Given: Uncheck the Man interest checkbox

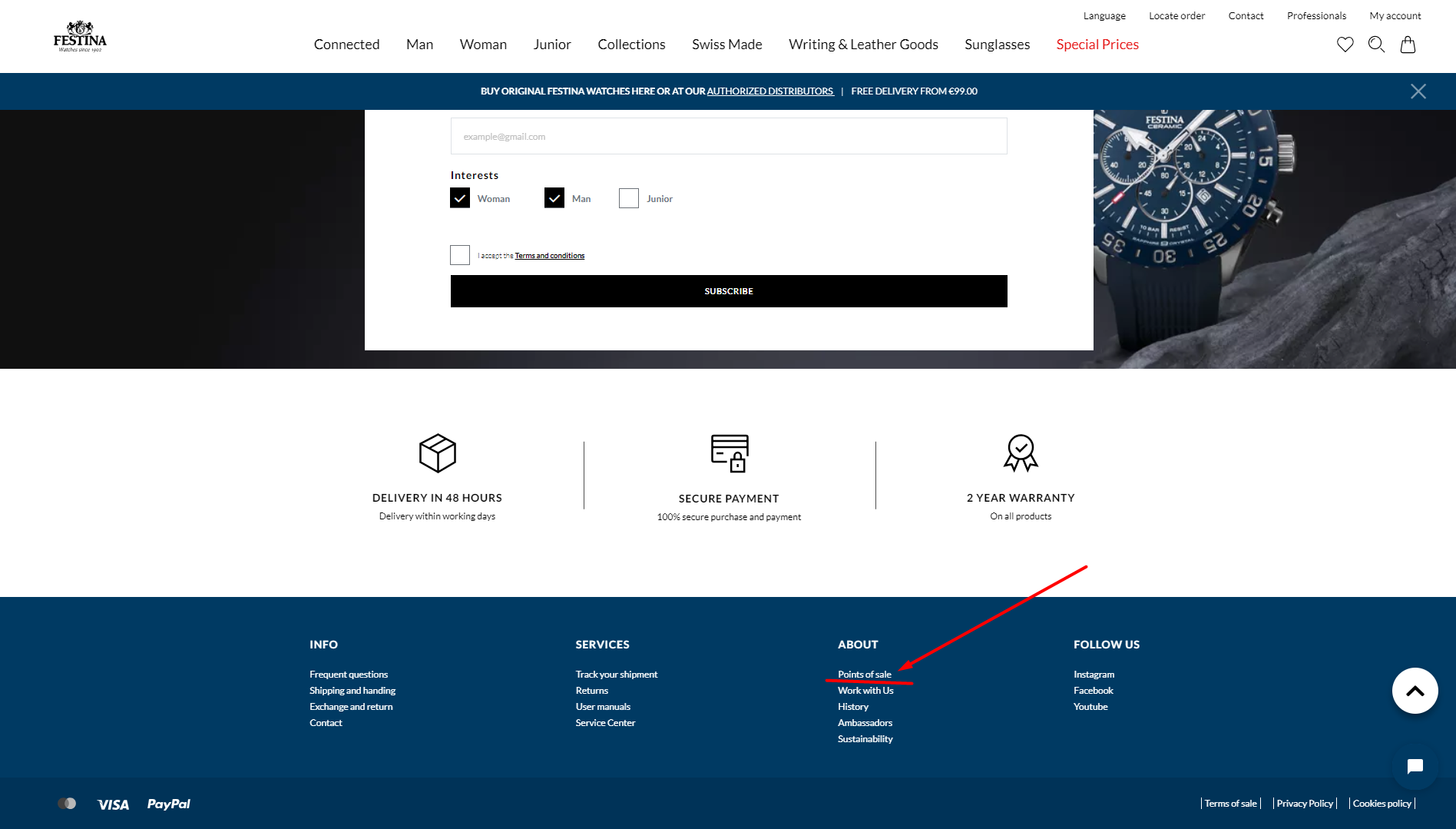Looking at the screenshot, I should [554, 198].
